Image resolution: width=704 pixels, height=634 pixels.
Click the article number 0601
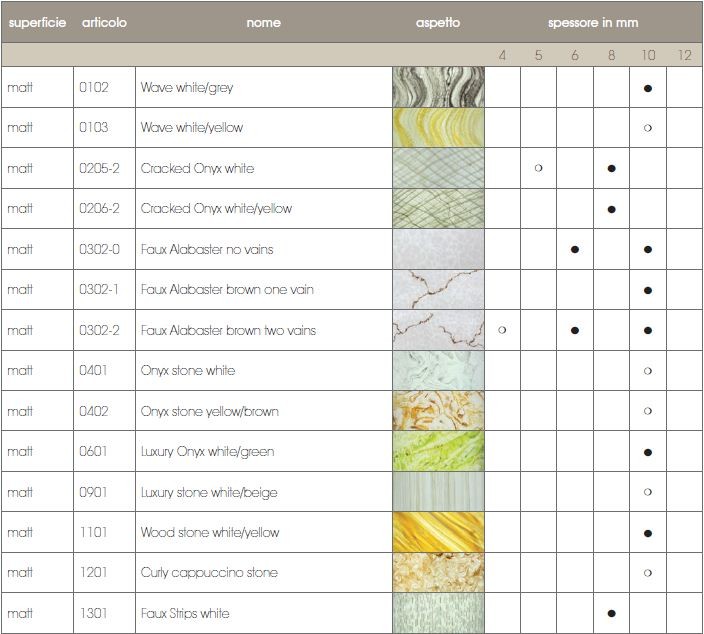[x=93, y=451]
